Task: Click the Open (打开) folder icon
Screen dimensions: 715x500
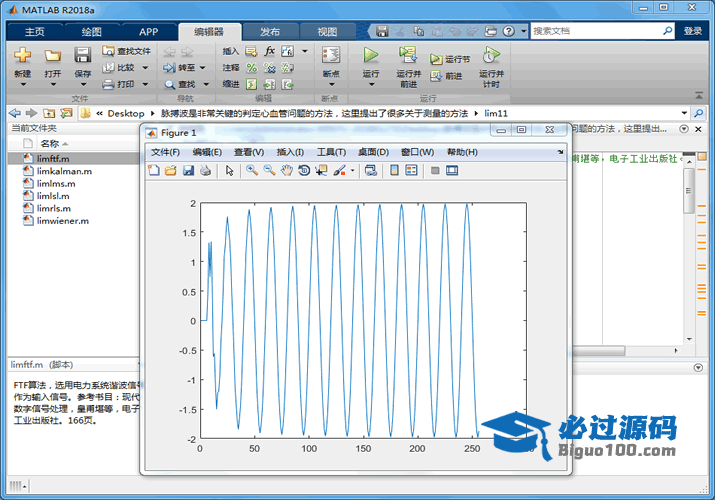Action: (x=52, y=56)
